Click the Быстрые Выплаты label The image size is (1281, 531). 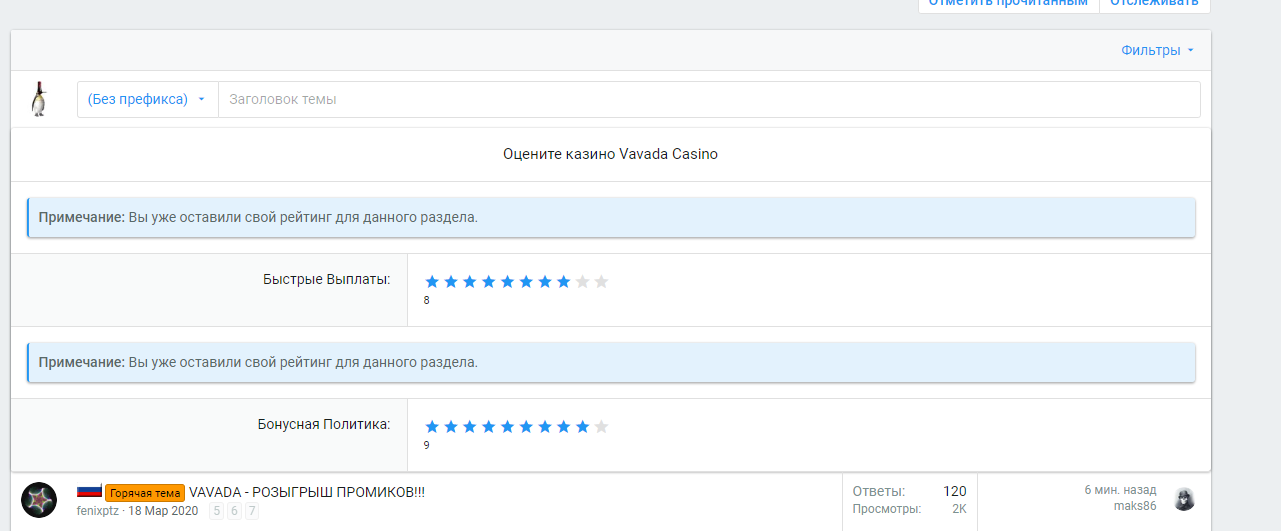point(327,279)
